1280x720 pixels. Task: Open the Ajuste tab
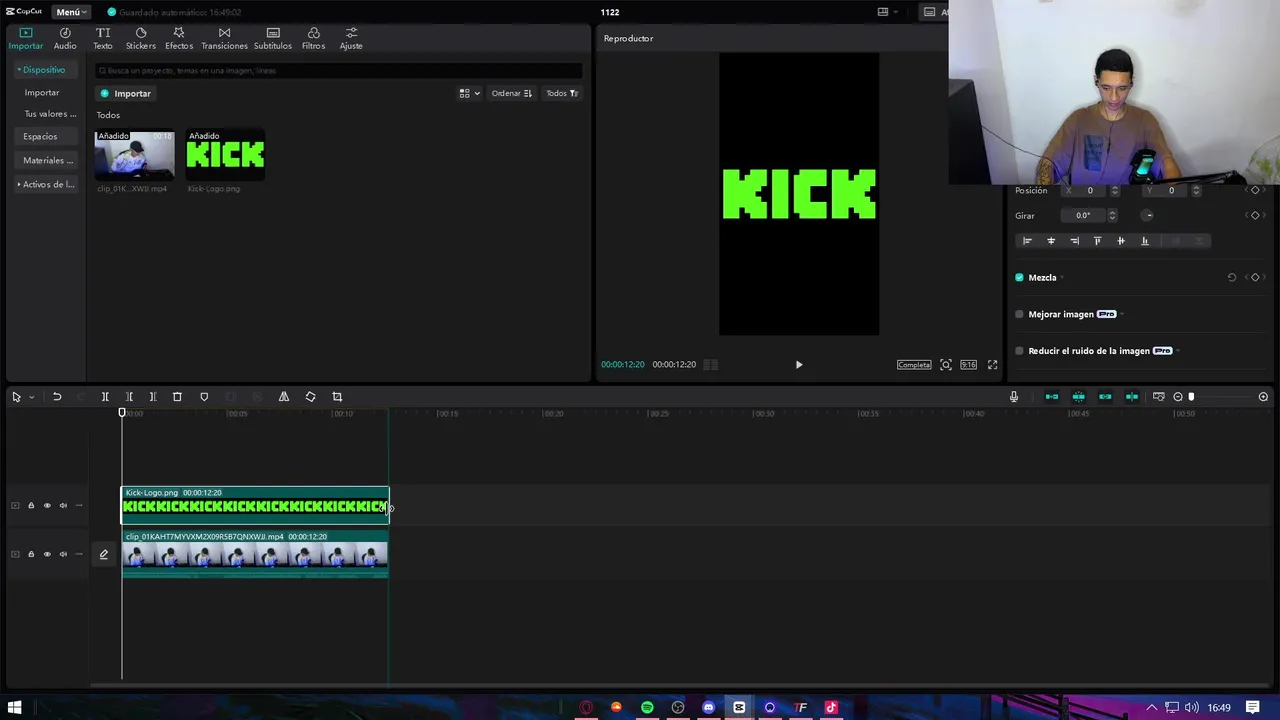[351, 38]
